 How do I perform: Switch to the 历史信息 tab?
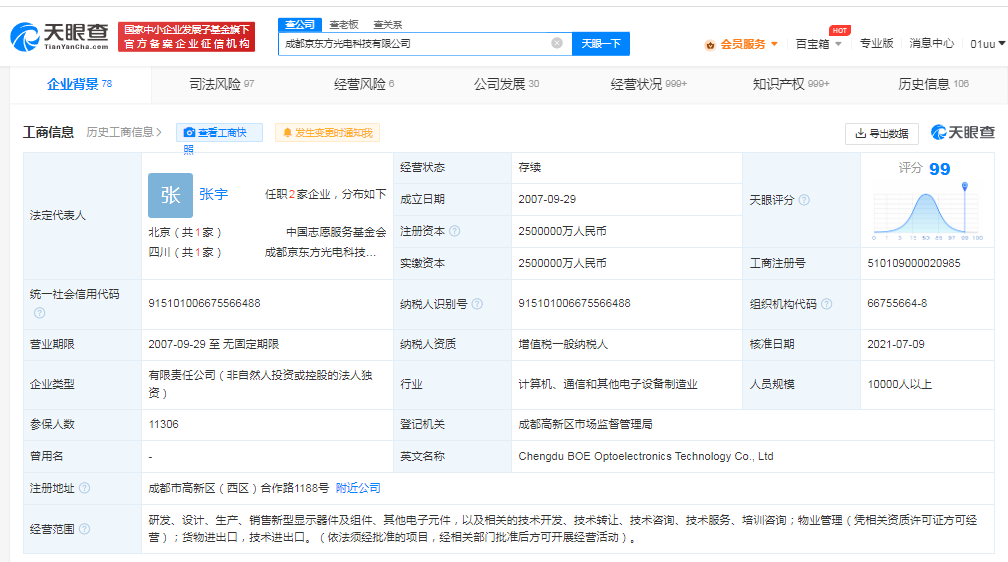point(933,84)
